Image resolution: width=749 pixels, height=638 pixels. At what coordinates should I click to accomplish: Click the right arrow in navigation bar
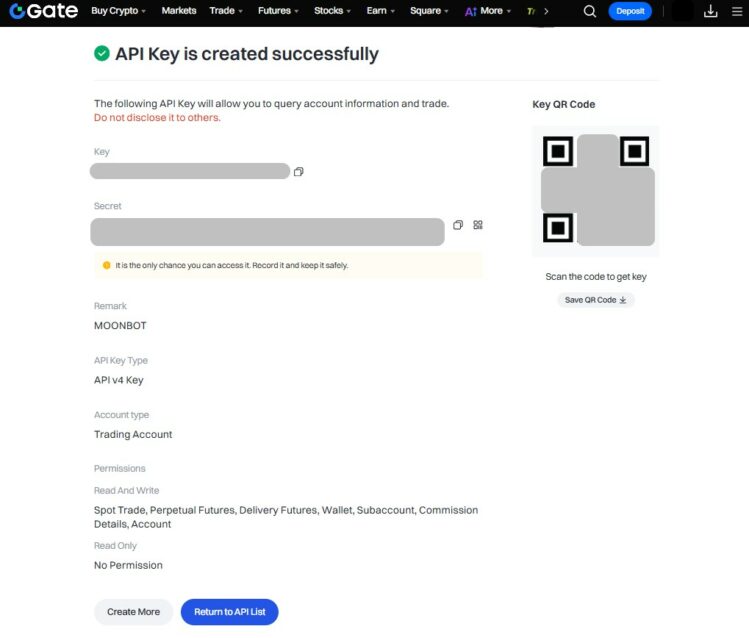click(546, 11)
